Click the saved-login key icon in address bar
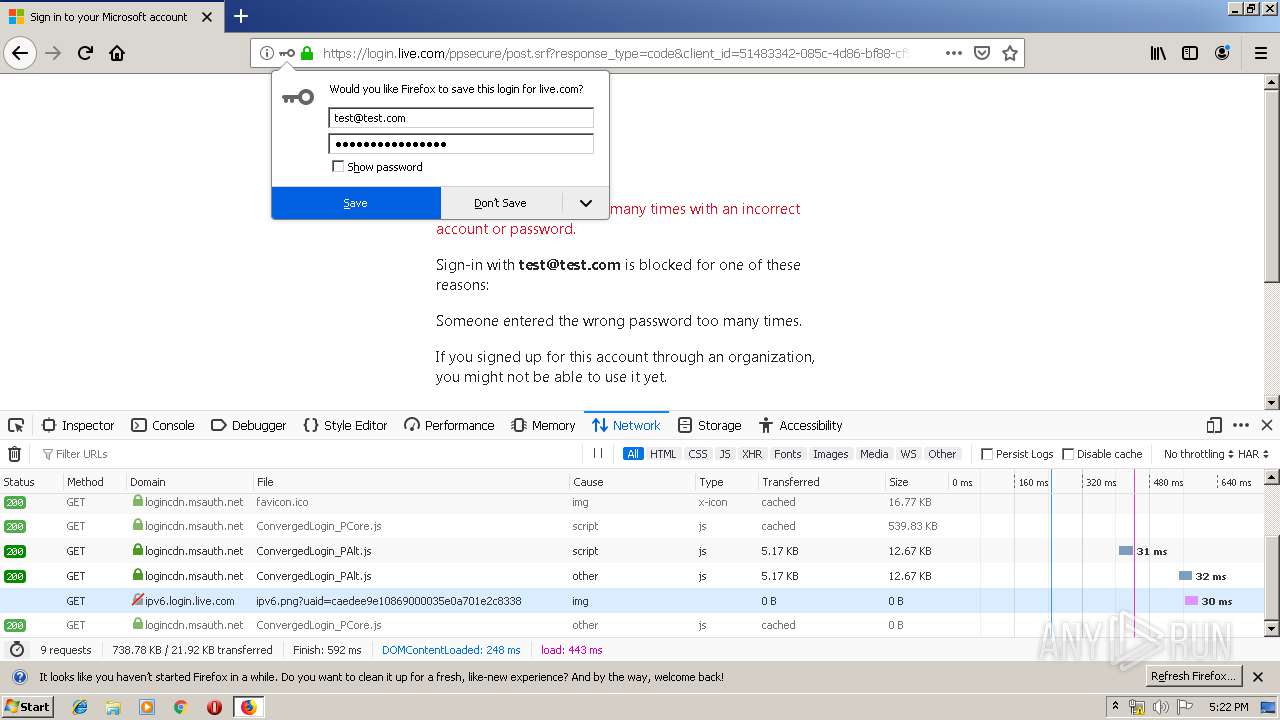 tap(287, 53)
